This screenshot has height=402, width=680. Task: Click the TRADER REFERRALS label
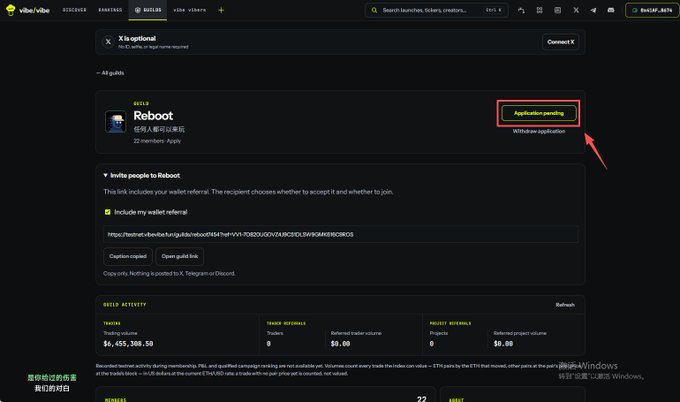(286, 324)
